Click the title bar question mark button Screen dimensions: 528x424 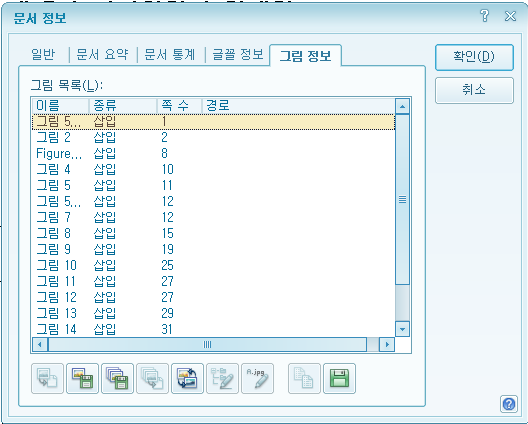click(x=485, y=16)
